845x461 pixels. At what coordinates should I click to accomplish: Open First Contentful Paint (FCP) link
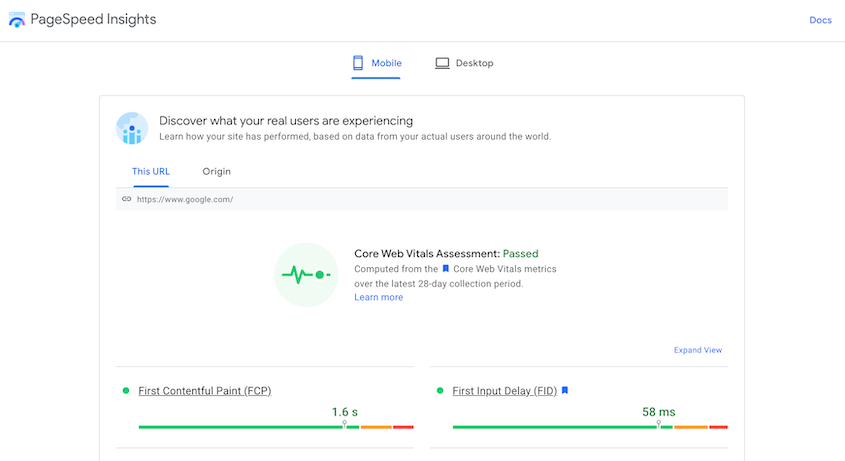[x=205, y=391]
